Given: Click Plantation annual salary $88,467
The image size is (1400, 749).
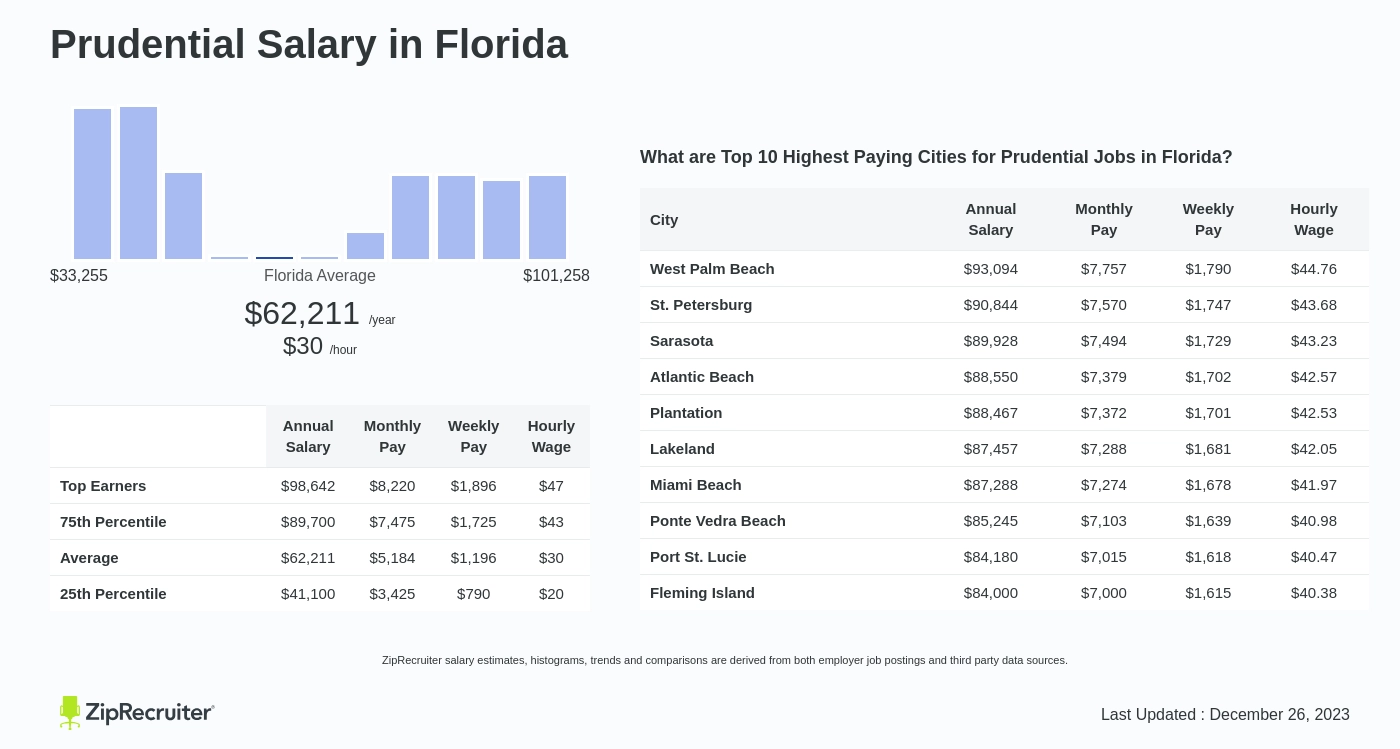Looking at the screenshot, I should (x=991, y=413).
